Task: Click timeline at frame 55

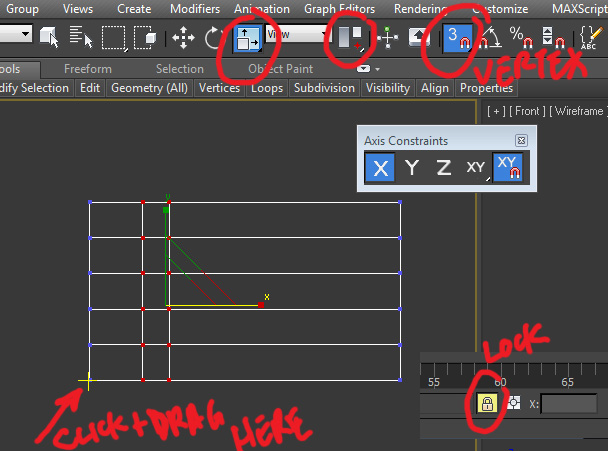Action: point(434,382)
